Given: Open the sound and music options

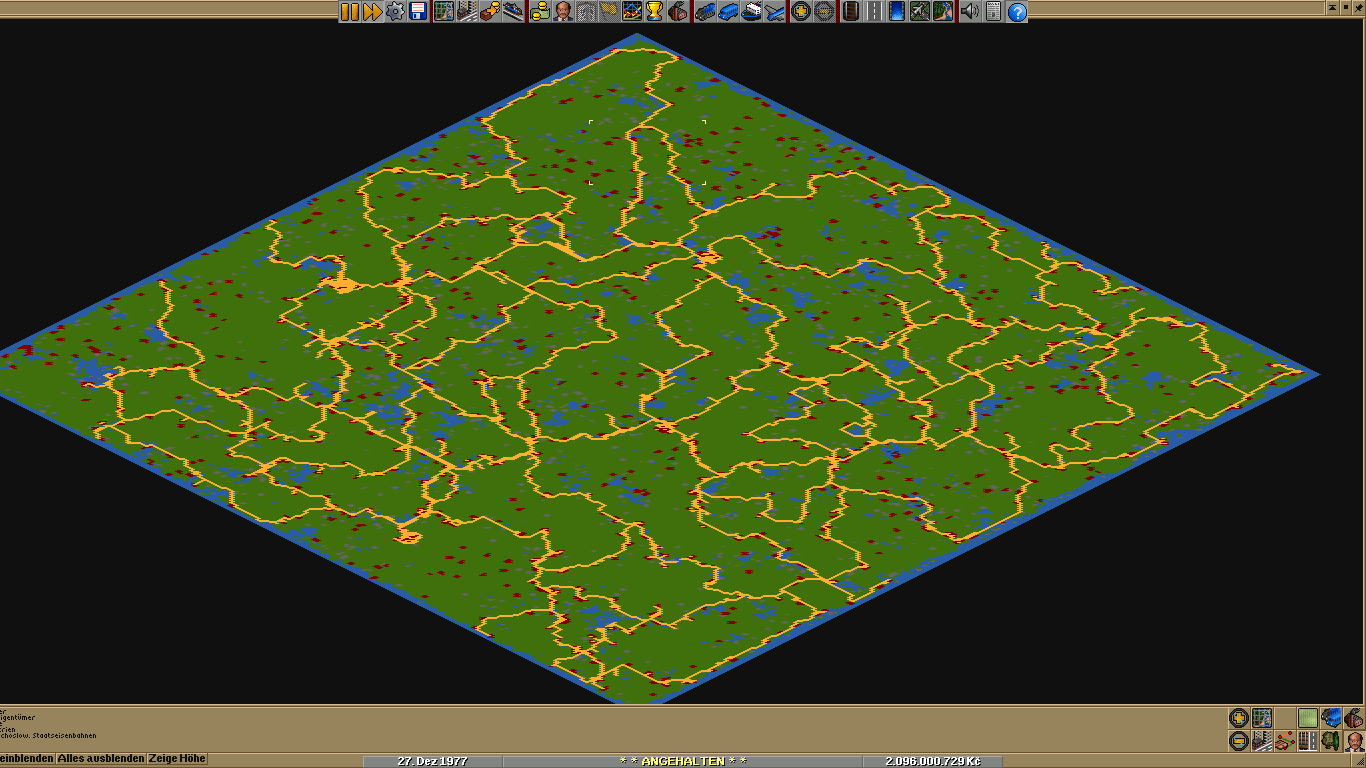Looking at the screenshot, I should click(969, 11).
